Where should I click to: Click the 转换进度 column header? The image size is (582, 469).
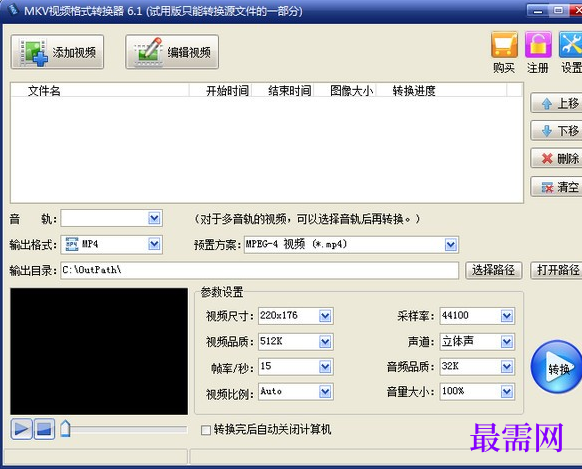tap(441, 90)
